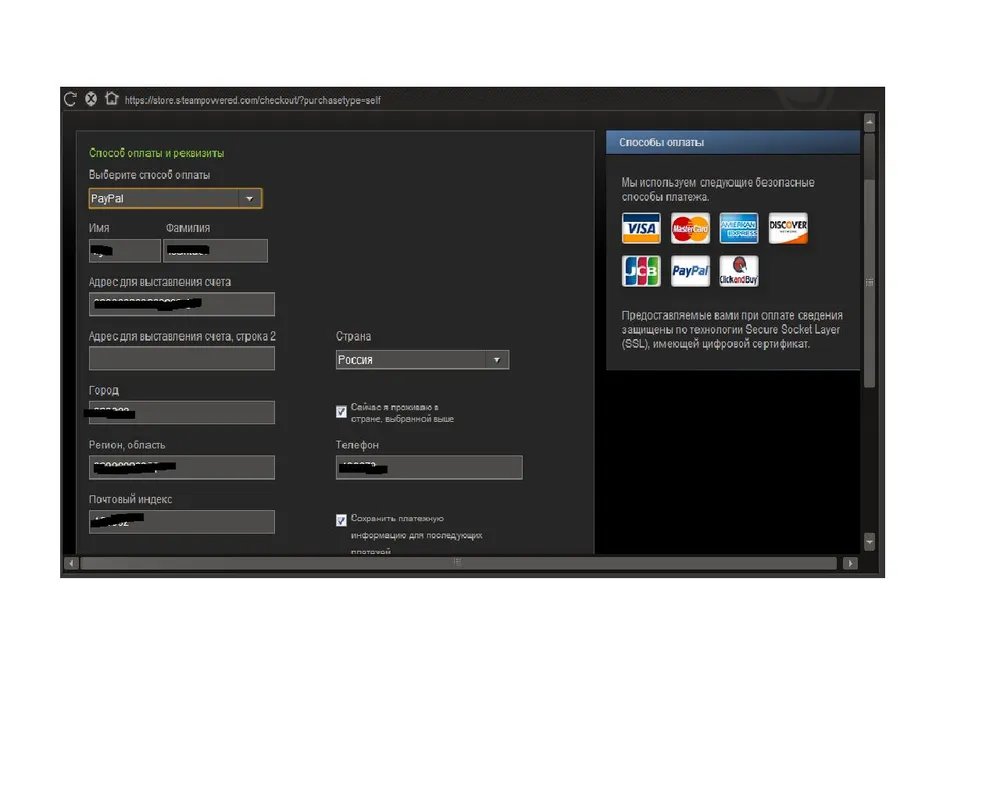Click the Фамилия last name field

(x=216, y=251)
